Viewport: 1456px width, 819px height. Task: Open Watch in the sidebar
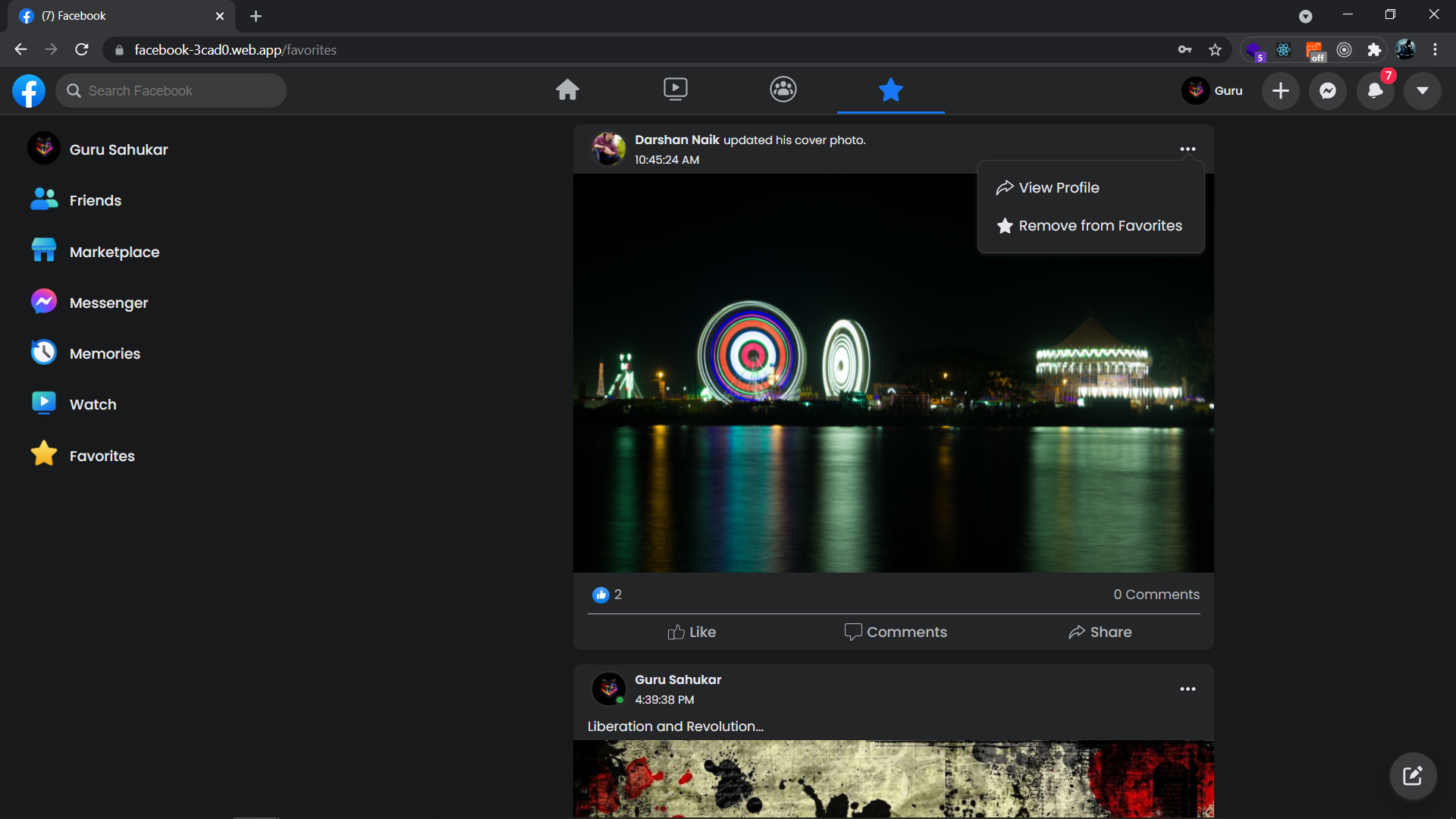click(74, 404)
